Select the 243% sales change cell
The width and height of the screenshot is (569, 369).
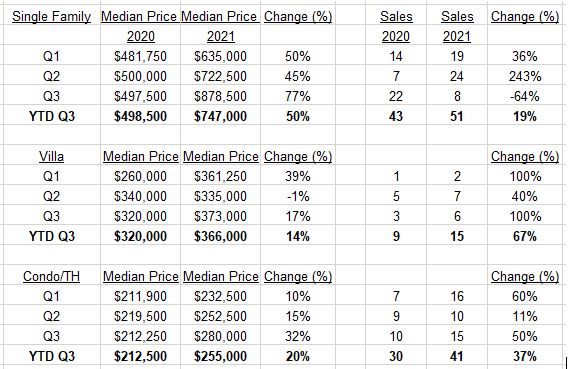tap(525, 76)
